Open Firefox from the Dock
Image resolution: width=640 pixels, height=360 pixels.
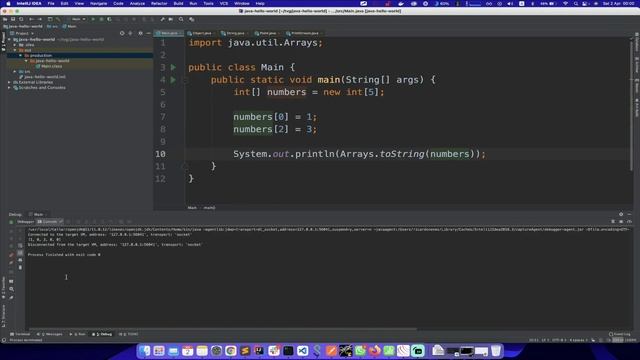coord(375,351)
